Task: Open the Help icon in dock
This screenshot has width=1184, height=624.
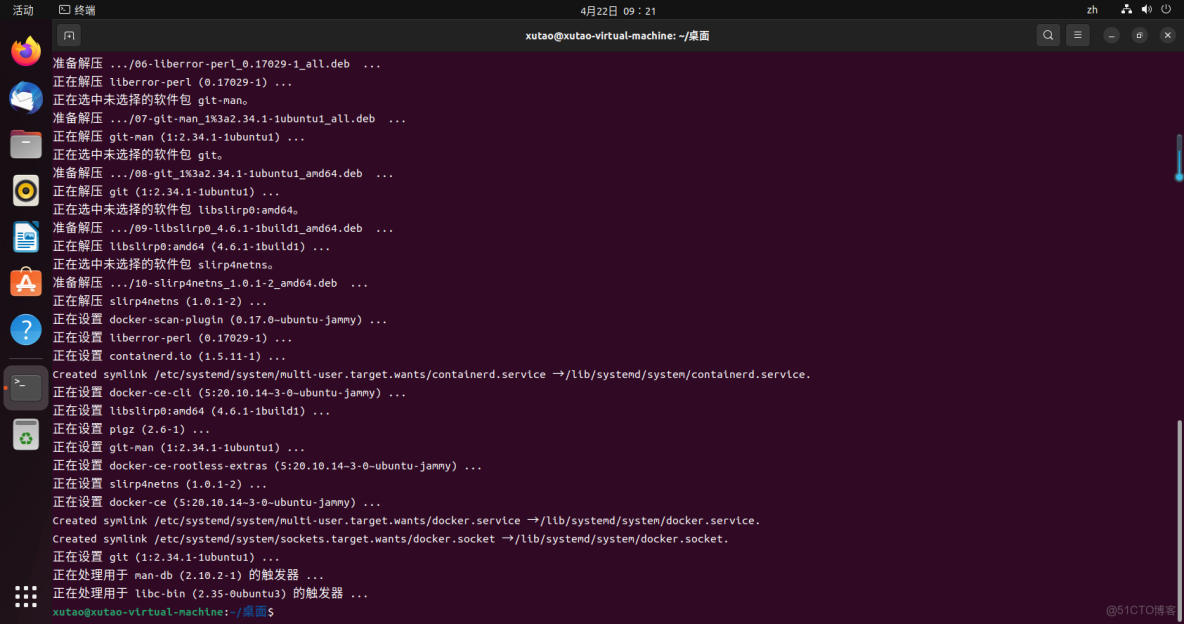Action: (x=26, y=330)
